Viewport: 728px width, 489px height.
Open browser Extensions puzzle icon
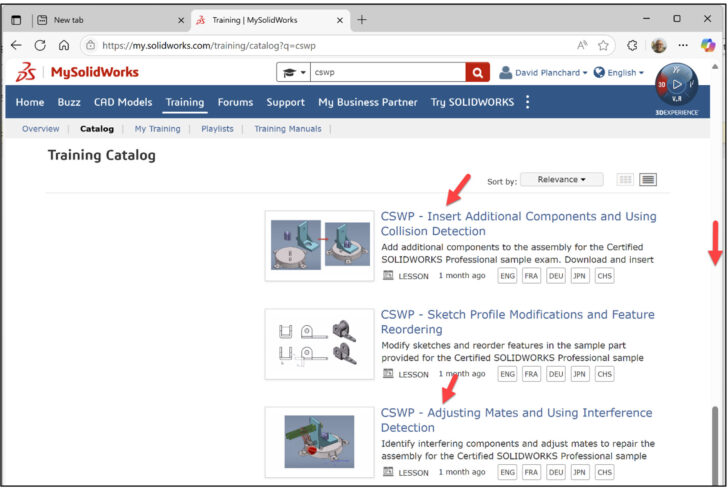click(x=632, y=45)
